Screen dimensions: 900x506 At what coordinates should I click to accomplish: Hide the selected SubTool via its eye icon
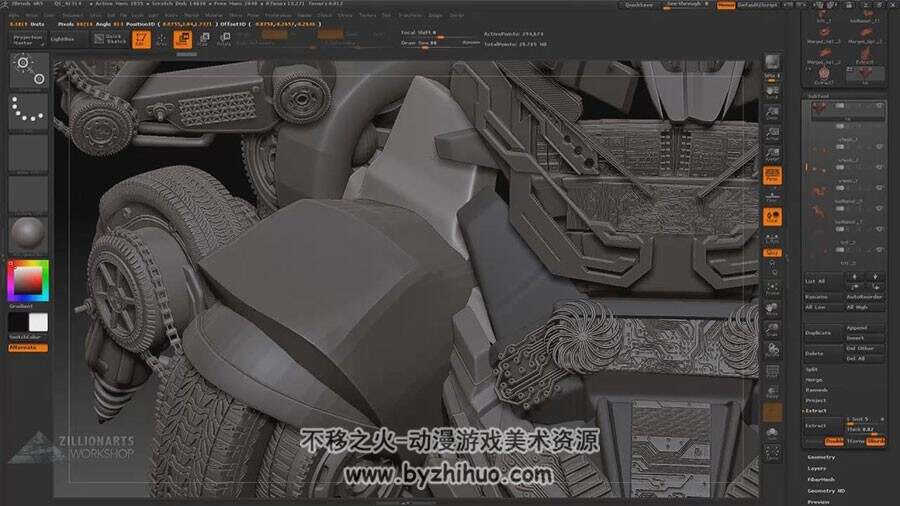coord(879,106)
